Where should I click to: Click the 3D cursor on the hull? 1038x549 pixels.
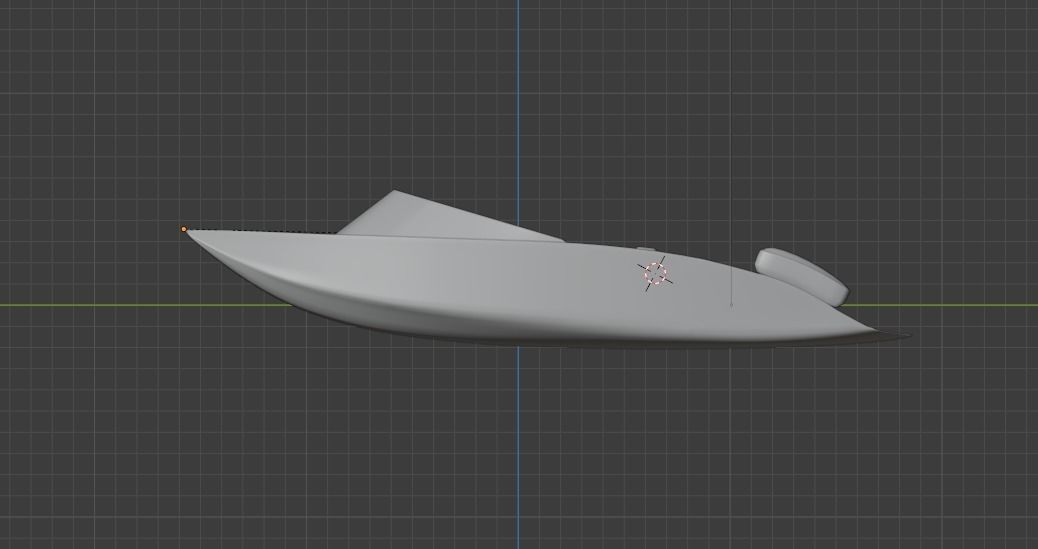pyautogui.click(x=655, y=274)
